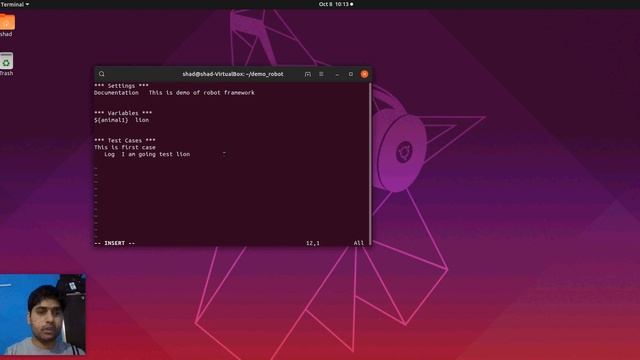Click the 'This is first case' line

tap(124, 147)
